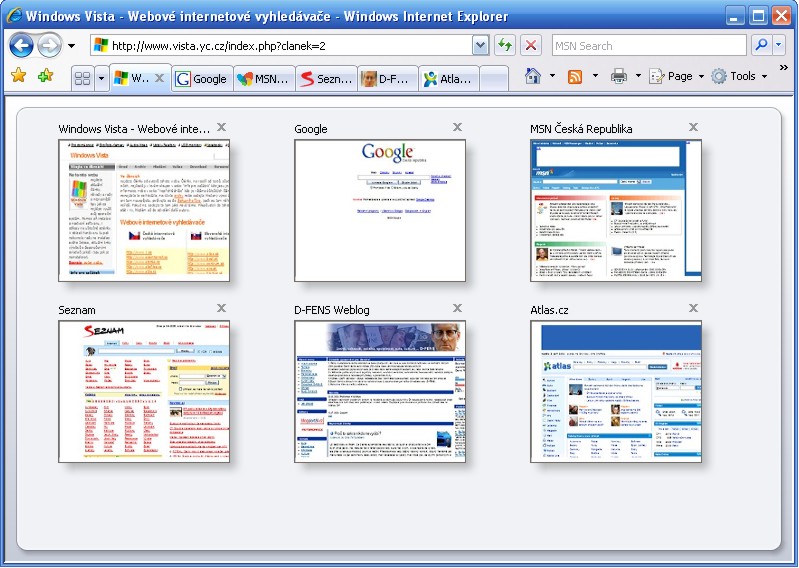Switch to the Atlas tab
The width and height of the screenshot is (799, 568).
449,79
